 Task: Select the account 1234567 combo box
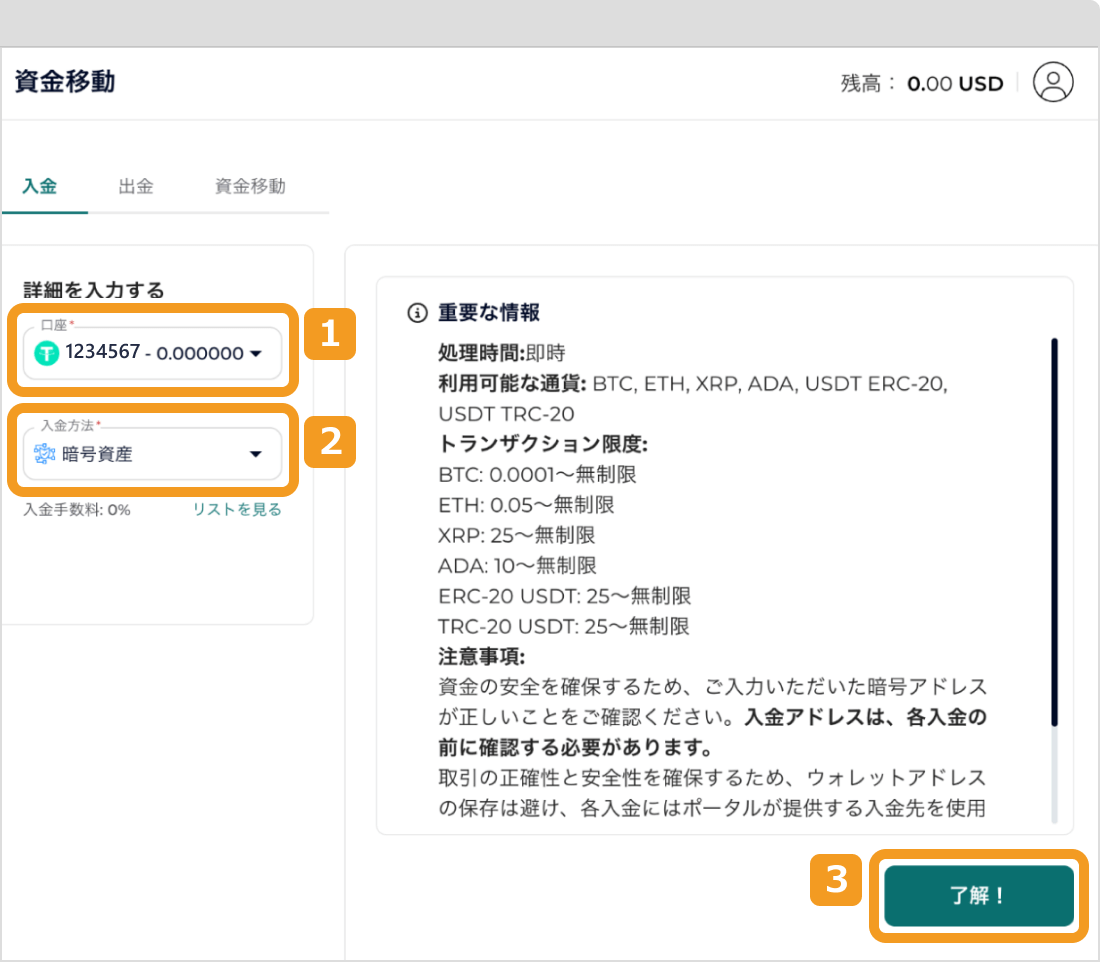pyautogui.click(x=150, y=353)
